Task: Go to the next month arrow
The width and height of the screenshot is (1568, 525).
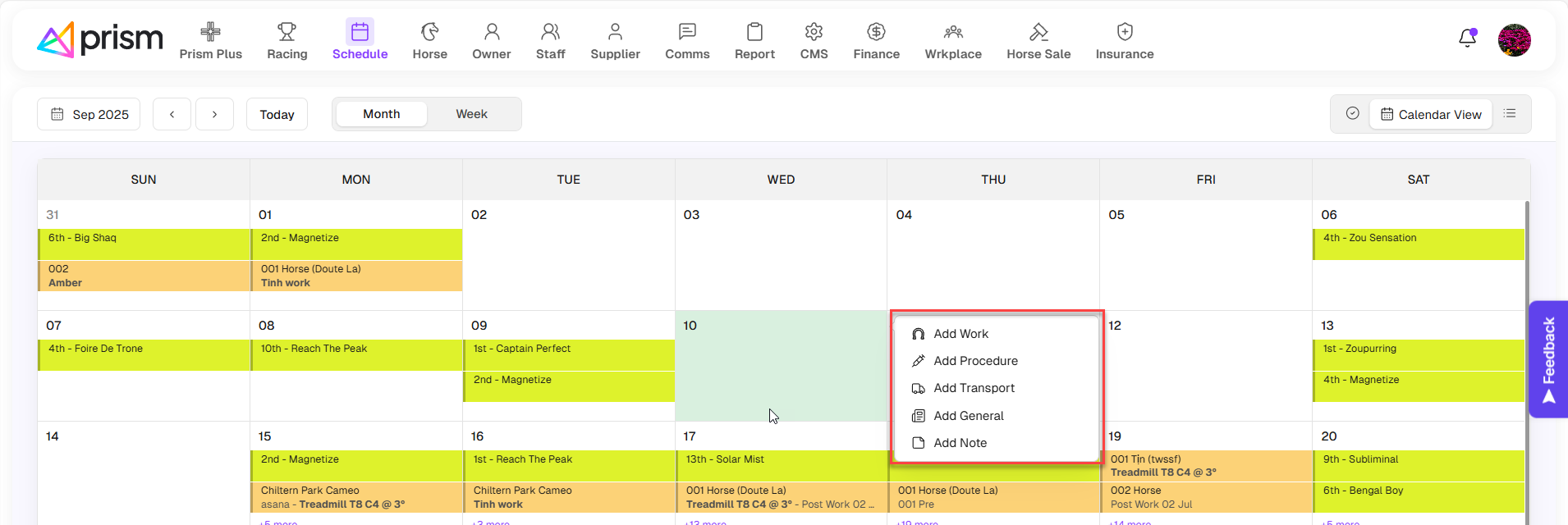Action: coord(214,114)
